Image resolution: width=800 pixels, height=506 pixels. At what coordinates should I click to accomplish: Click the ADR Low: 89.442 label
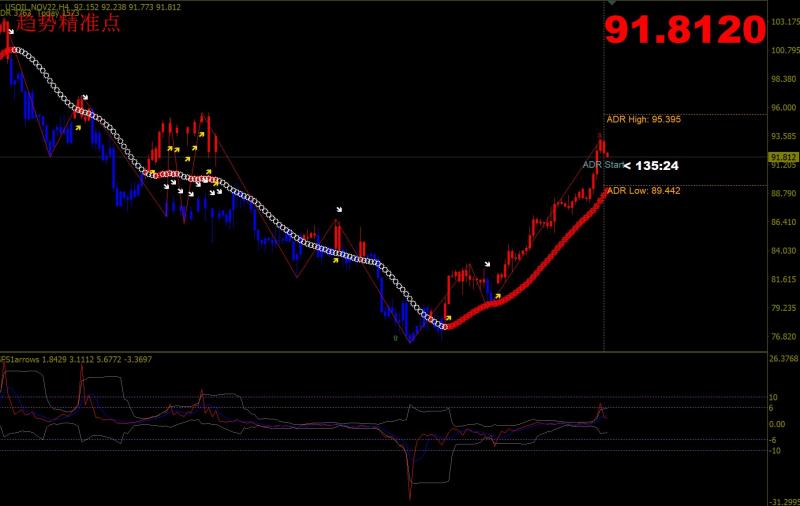pos(643,190)
